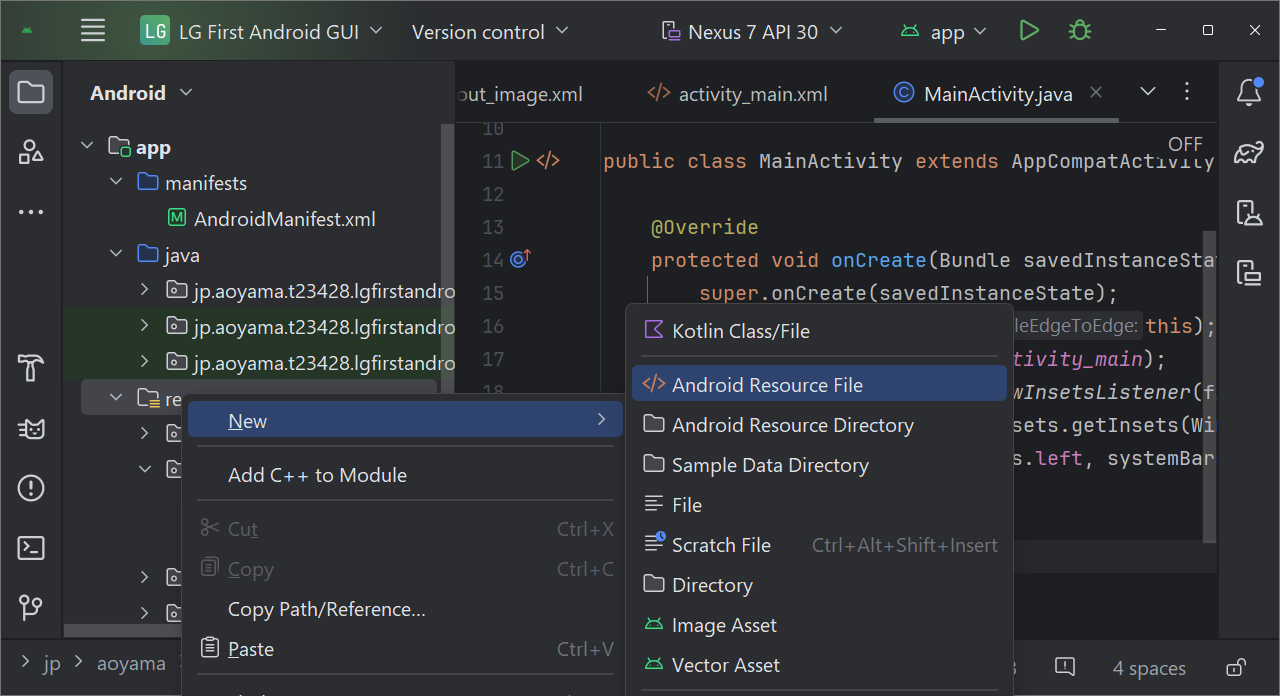The height and width of the screenshot is (696, 1280).
Task: Select Android Resource File
Action: (x=819, y=384)
